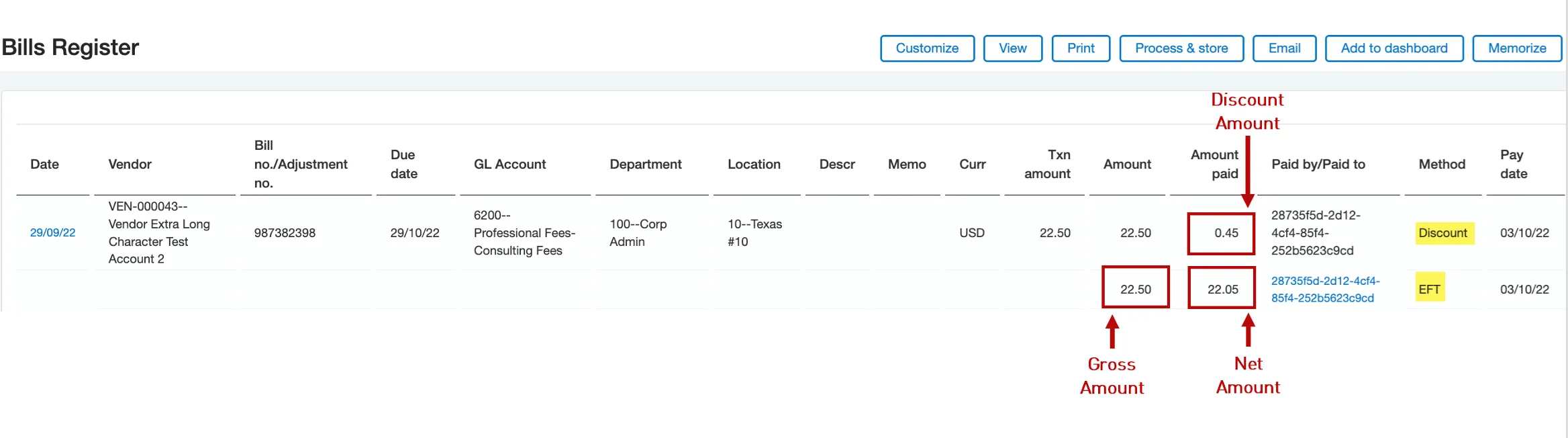Click the Method column header
The image size is (1568, 438).
[x=1442, y=164]
